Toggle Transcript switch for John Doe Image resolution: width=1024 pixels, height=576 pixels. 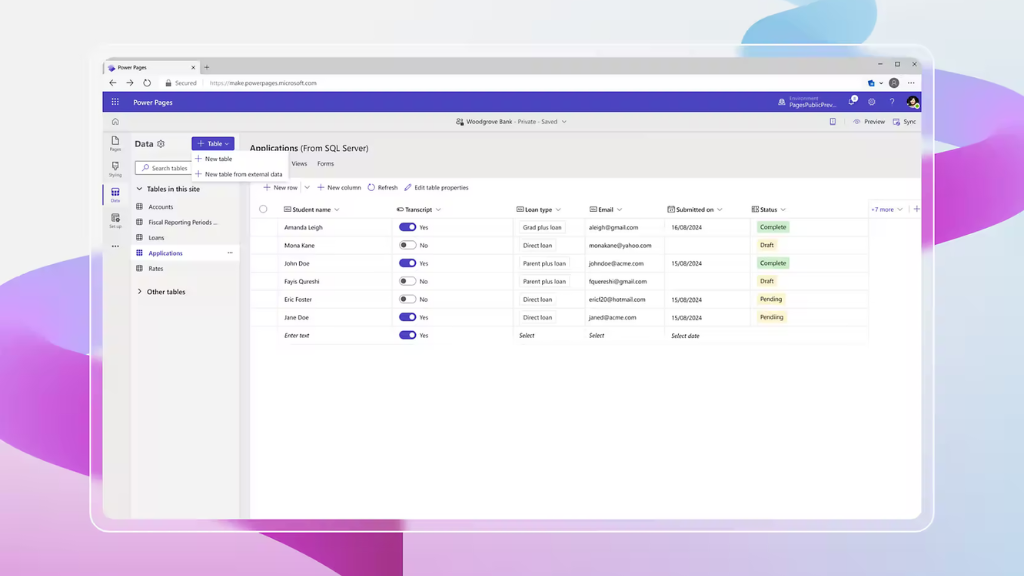408,263
